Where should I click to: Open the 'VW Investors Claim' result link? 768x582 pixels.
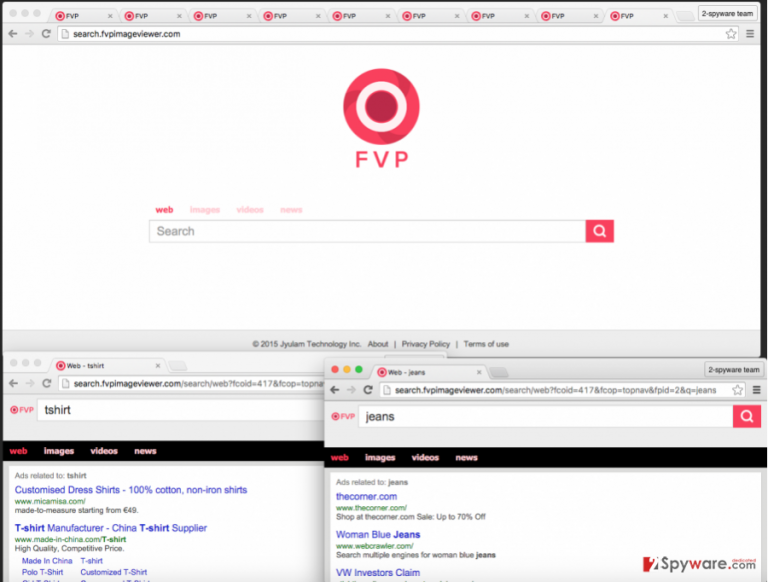(x=378, y=573)
